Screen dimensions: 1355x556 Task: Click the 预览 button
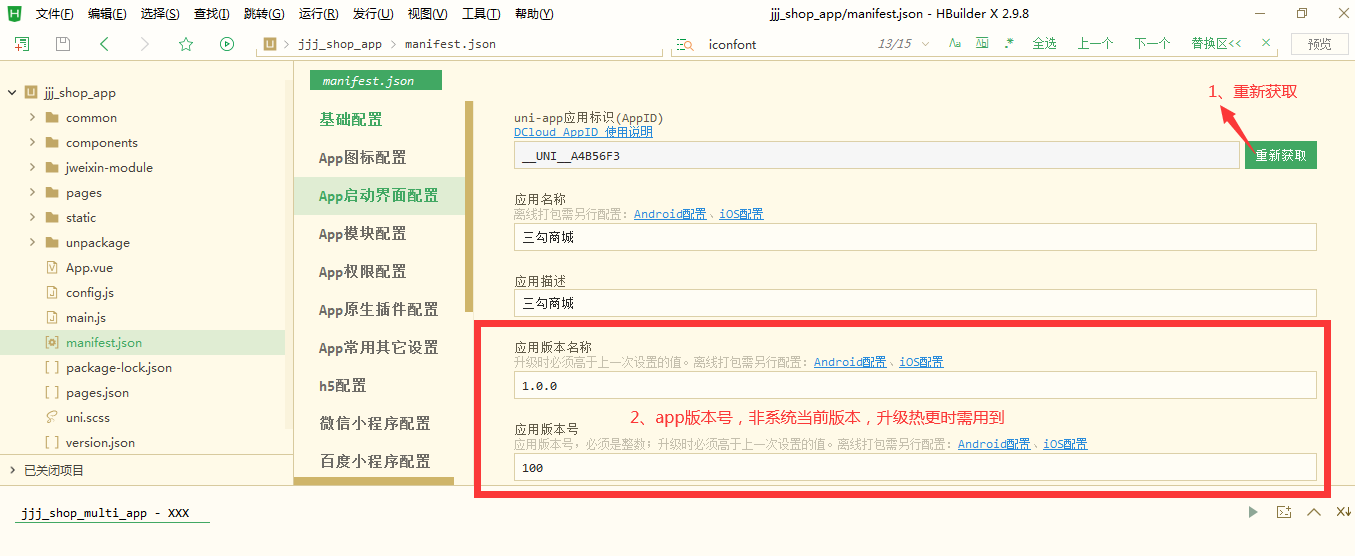tap(1320, 44)
